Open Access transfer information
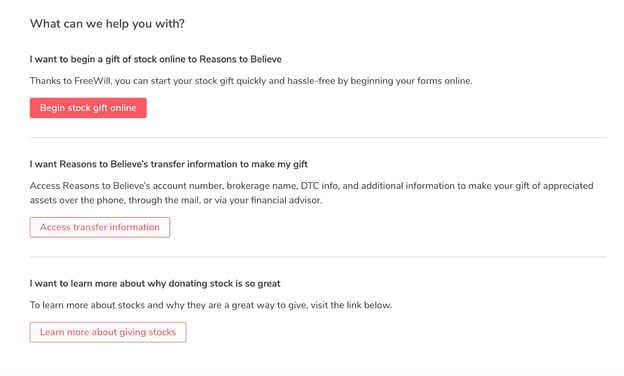Screen dimensions: 624x376 [x=100, y=227]
